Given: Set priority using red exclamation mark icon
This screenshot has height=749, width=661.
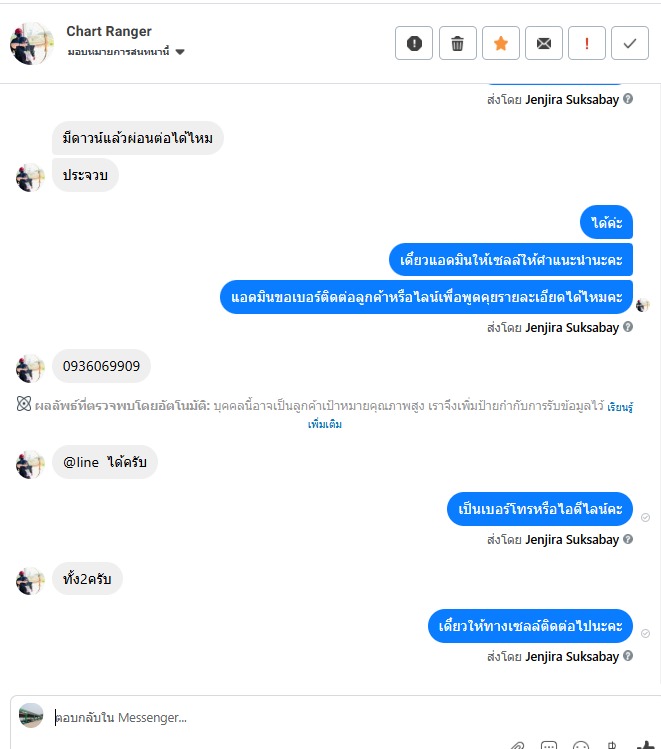Looking at the screenshot, I should pyautogui.click(x=586, y=43).
